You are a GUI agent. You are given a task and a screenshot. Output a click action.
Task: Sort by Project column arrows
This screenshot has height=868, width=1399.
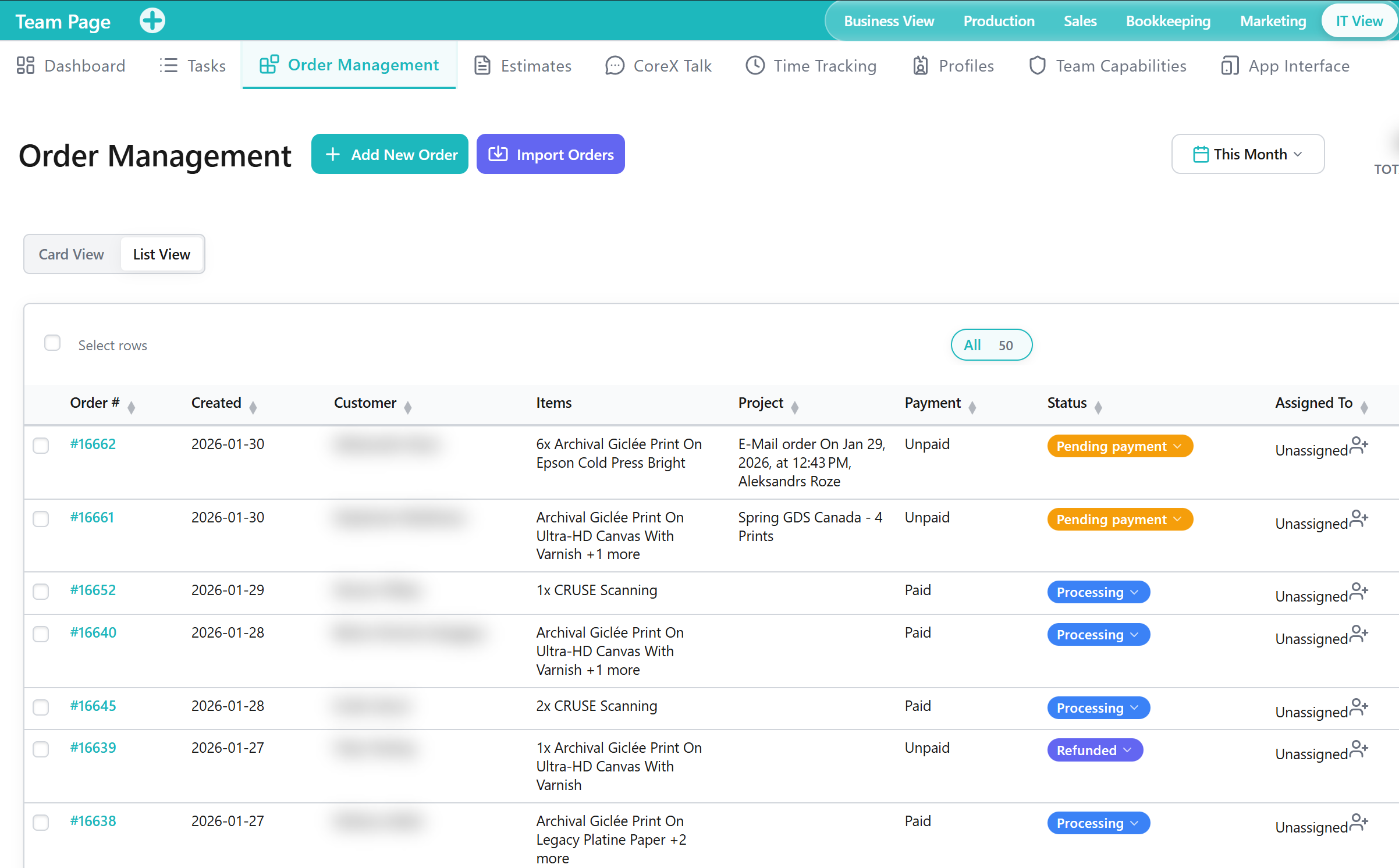point(795,407)
